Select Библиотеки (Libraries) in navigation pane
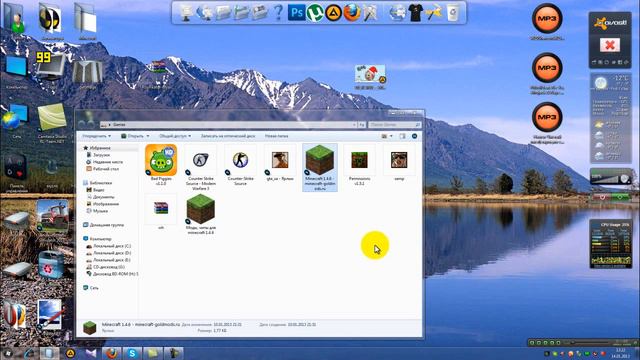Viewport: 640px width, 360px height. [x=97, y=183]
